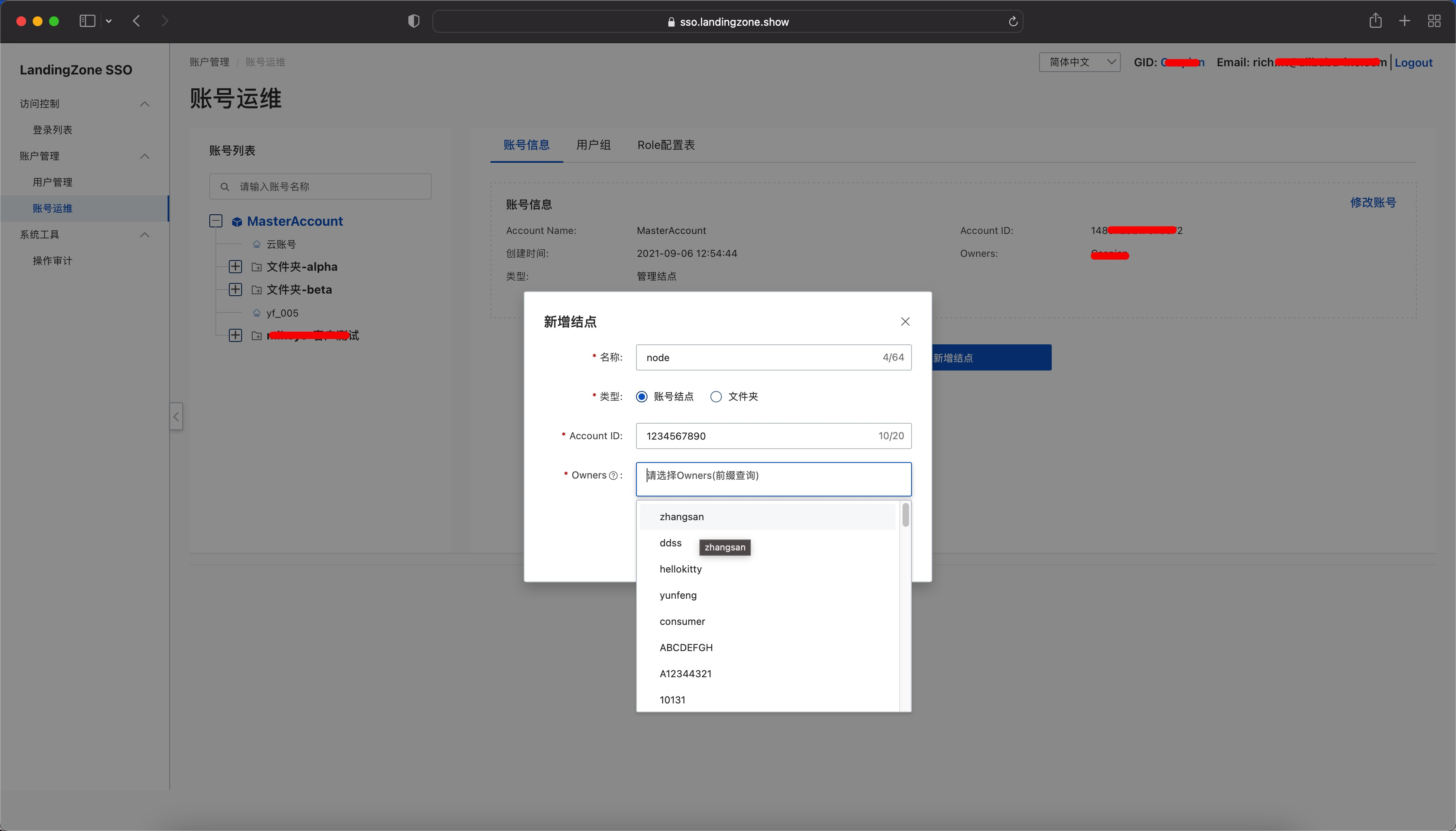The width and height of the screenshot is (1456, 831).
Task: Show Safari tab overview grid icon
Action: point(1434,21)
